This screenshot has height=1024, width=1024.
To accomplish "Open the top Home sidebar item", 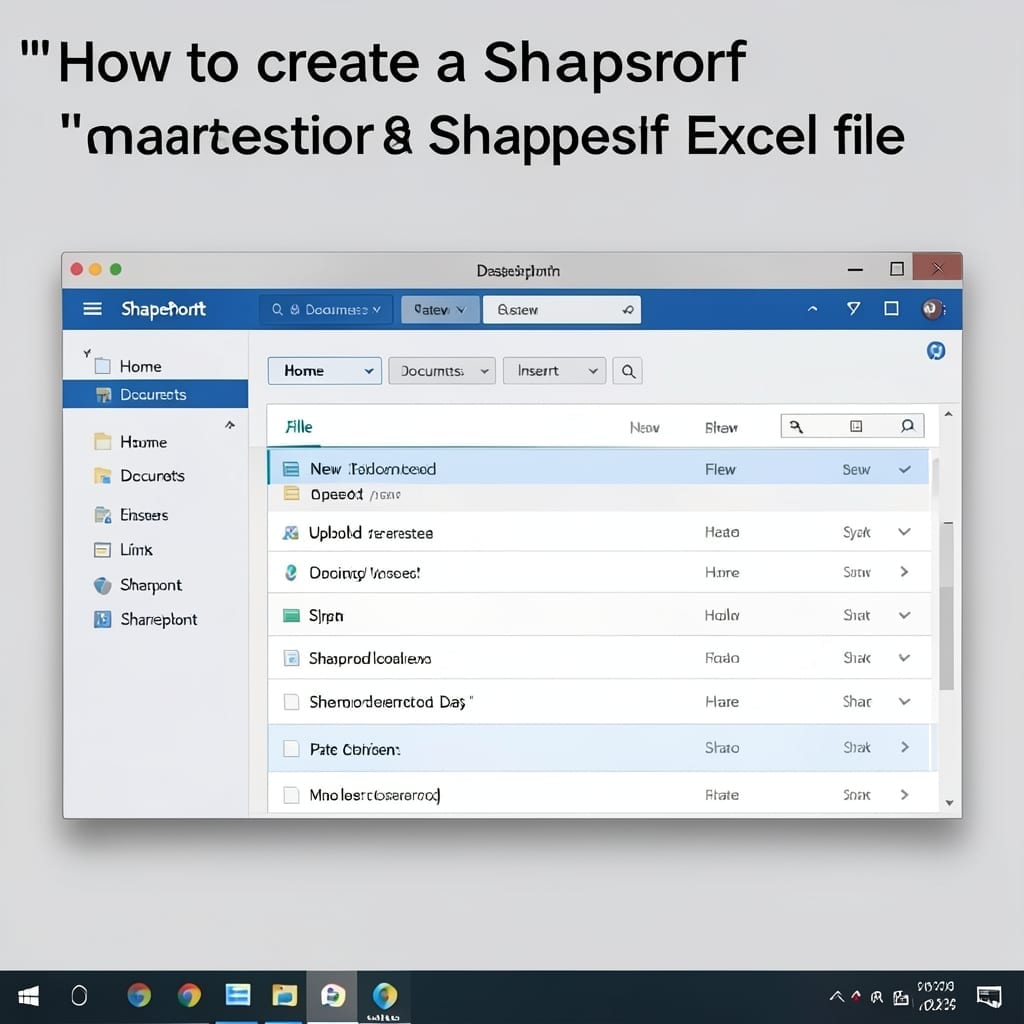I will [140, 366].
